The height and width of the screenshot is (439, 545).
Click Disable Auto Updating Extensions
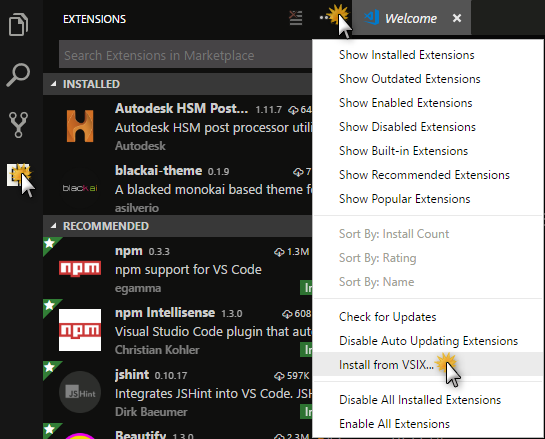tap(429, 341)
